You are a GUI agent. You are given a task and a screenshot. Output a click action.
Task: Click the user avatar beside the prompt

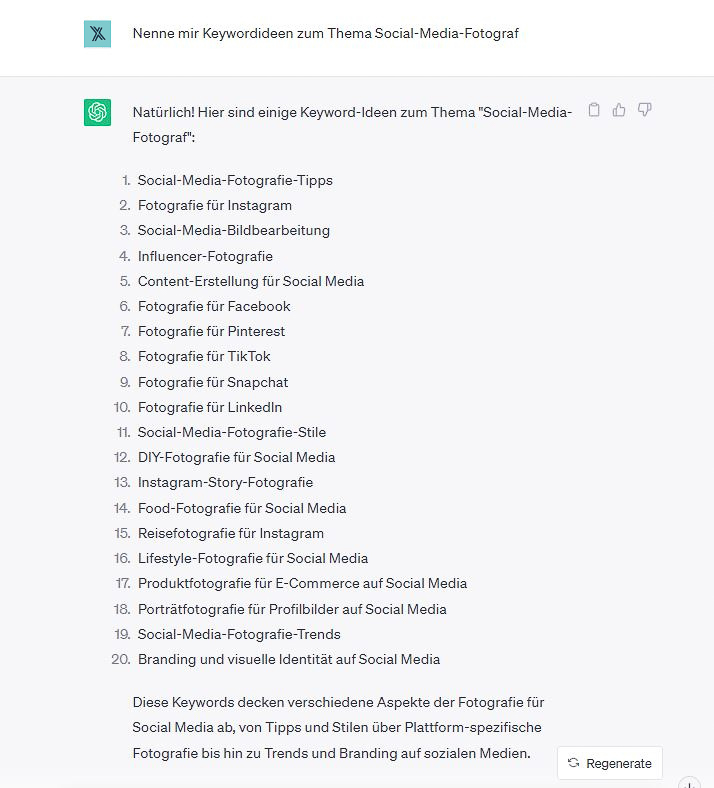coord(97,34)
